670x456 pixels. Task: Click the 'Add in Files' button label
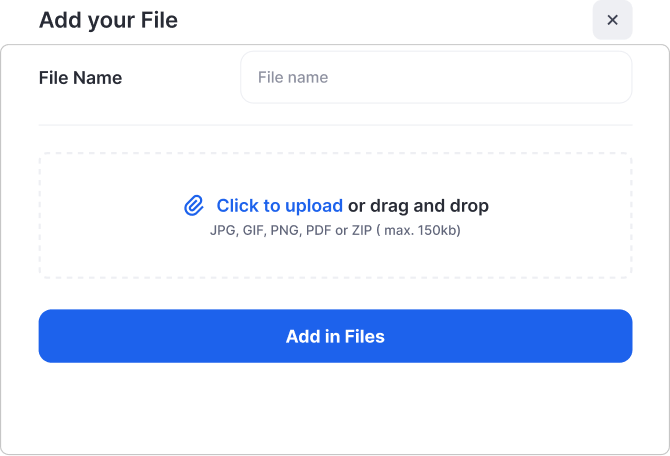(x=335, y=336)
